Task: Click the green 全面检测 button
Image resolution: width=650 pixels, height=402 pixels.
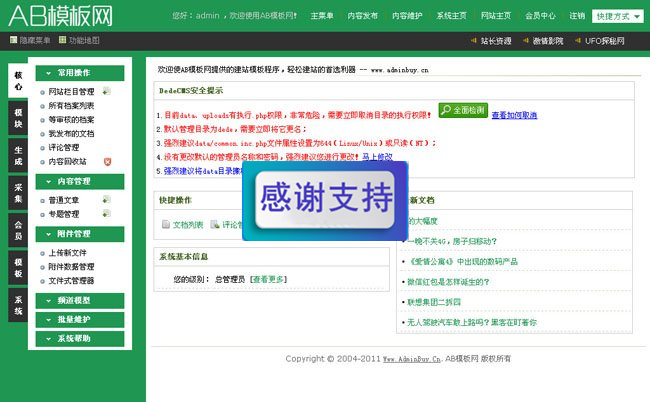Action: click(463, 110)
